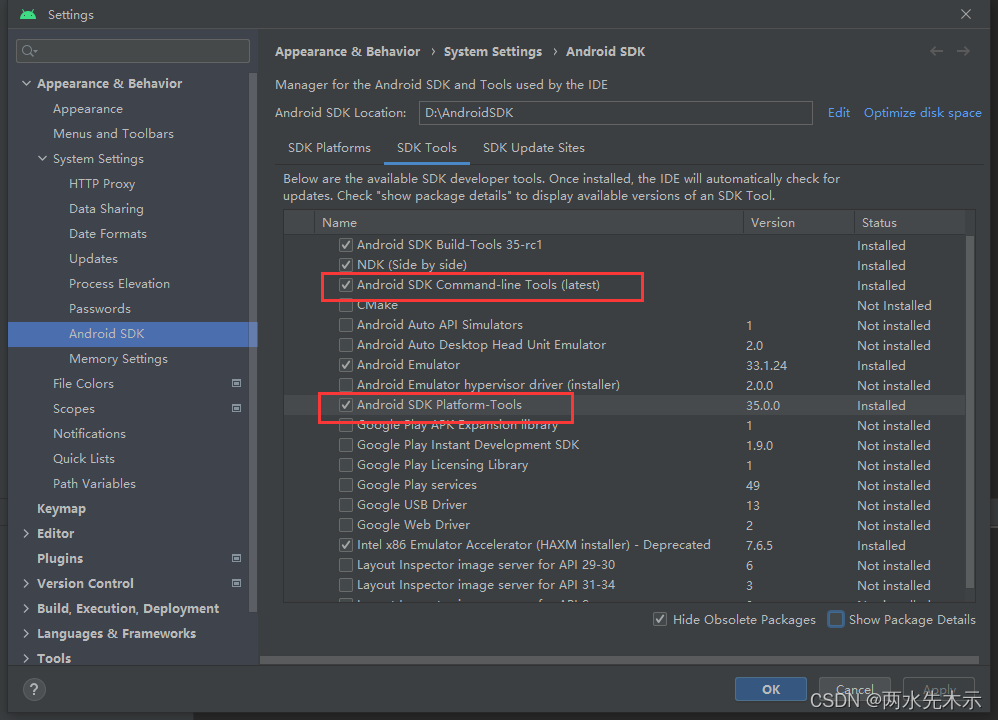
Task: Disable Hide Obsolete Packages
Action: (660, 619)
